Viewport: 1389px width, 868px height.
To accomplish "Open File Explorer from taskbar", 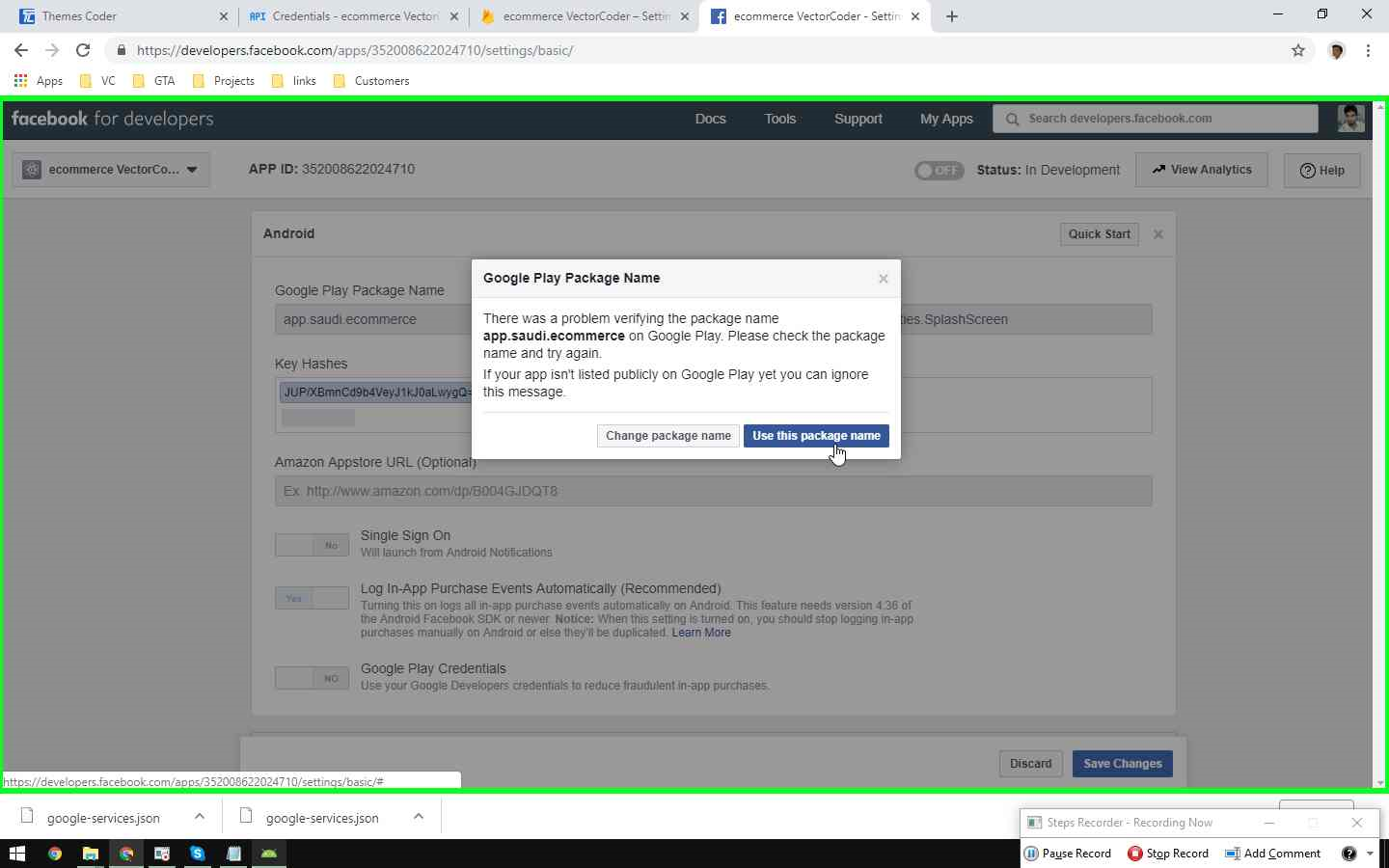I will [90, 854].
